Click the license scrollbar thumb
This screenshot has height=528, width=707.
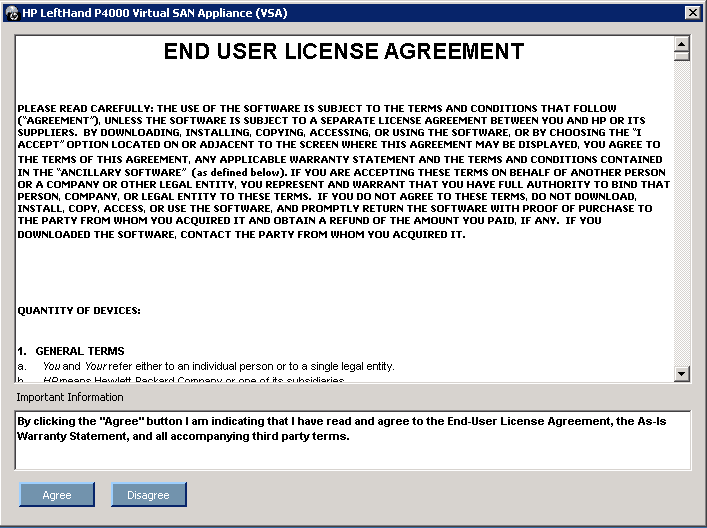[x=681, y=56]
